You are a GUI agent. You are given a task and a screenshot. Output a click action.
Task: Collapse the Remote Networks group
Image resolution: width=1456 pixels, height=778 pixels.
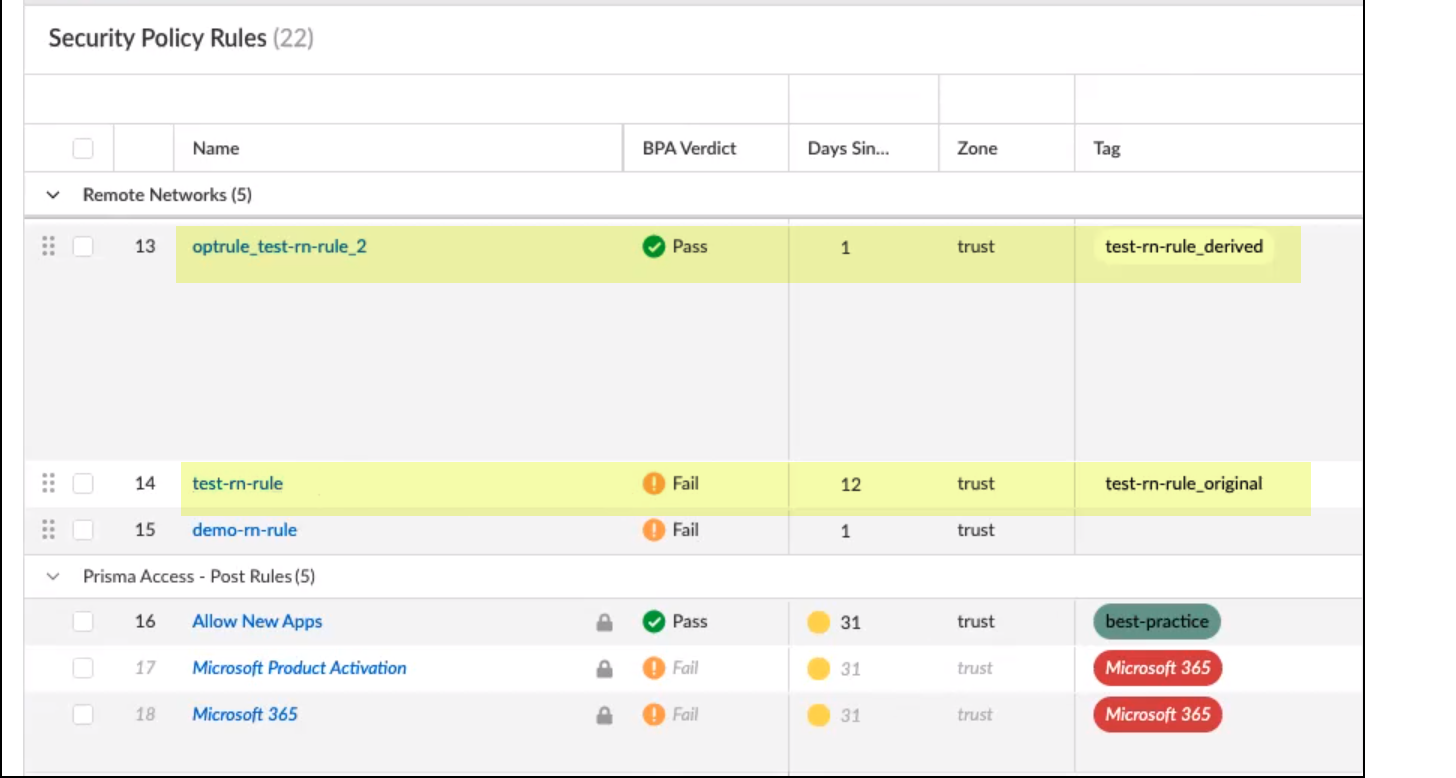click(x=54, y=196)
